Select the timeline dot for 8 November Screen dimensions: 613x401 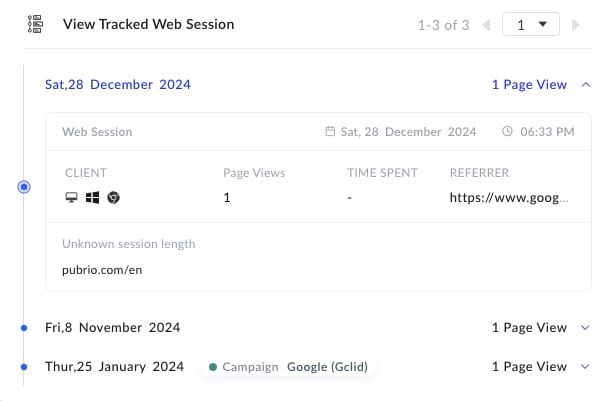tap(24, 327)
